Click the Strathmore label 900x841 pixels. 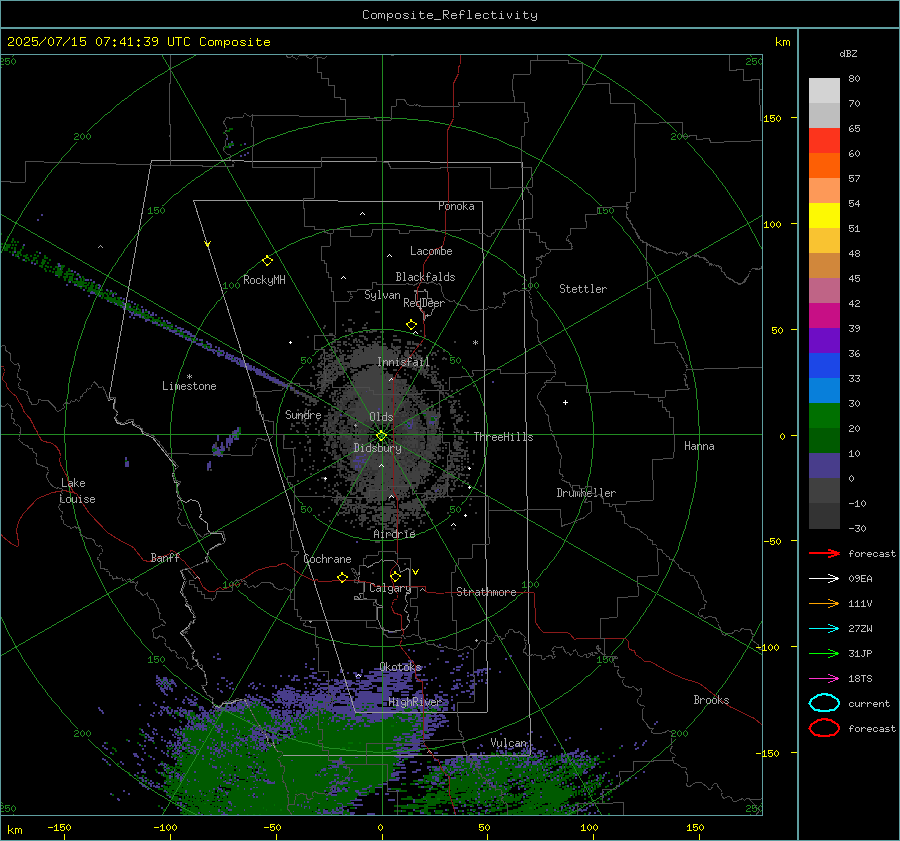[486, 592]
